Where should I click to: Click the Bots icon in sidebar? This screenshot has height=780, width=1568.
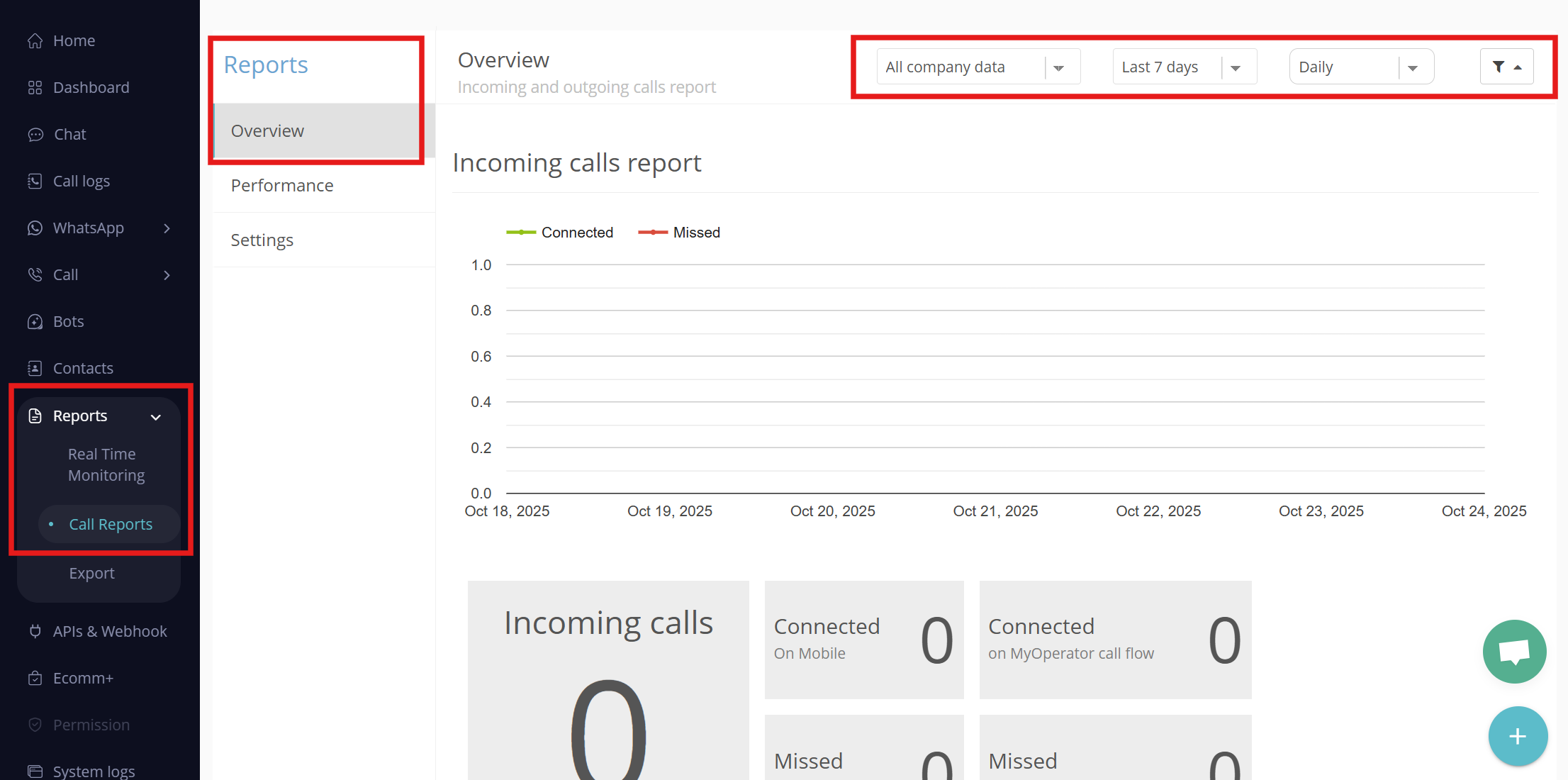[x=35, y=322]
